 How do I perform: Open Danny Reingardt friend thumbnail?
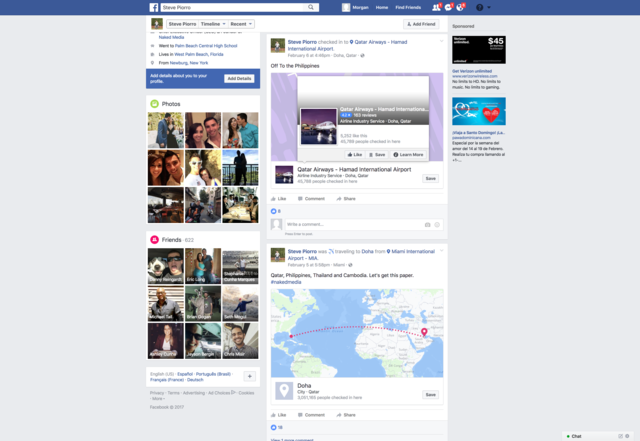(166, 266)
